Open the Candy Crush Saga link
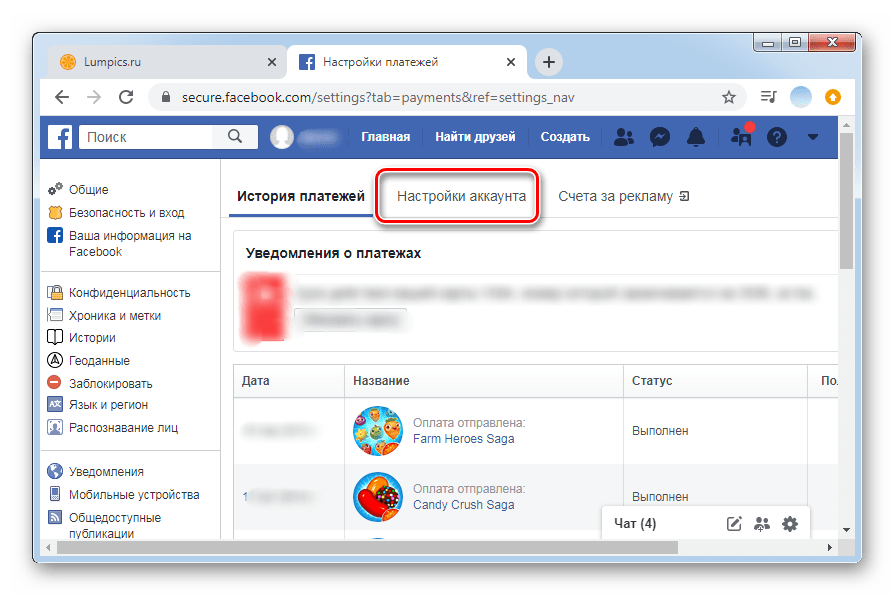 [x=463, y=505]
